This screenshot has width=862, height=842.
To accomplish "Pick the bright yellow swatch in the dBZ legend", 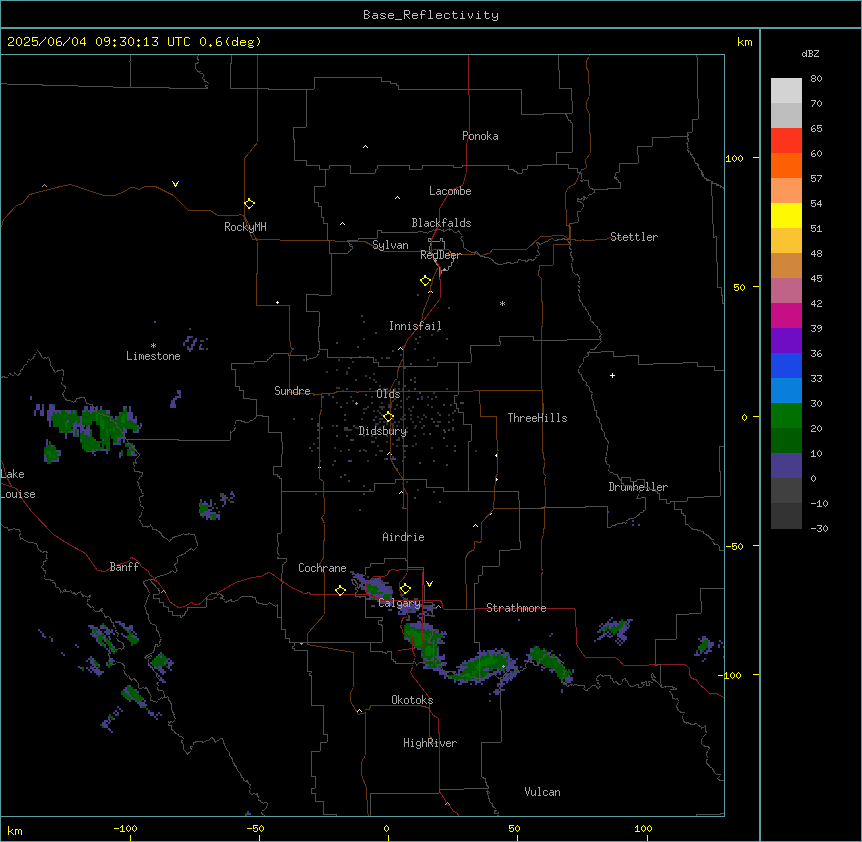I will point(786,215).
